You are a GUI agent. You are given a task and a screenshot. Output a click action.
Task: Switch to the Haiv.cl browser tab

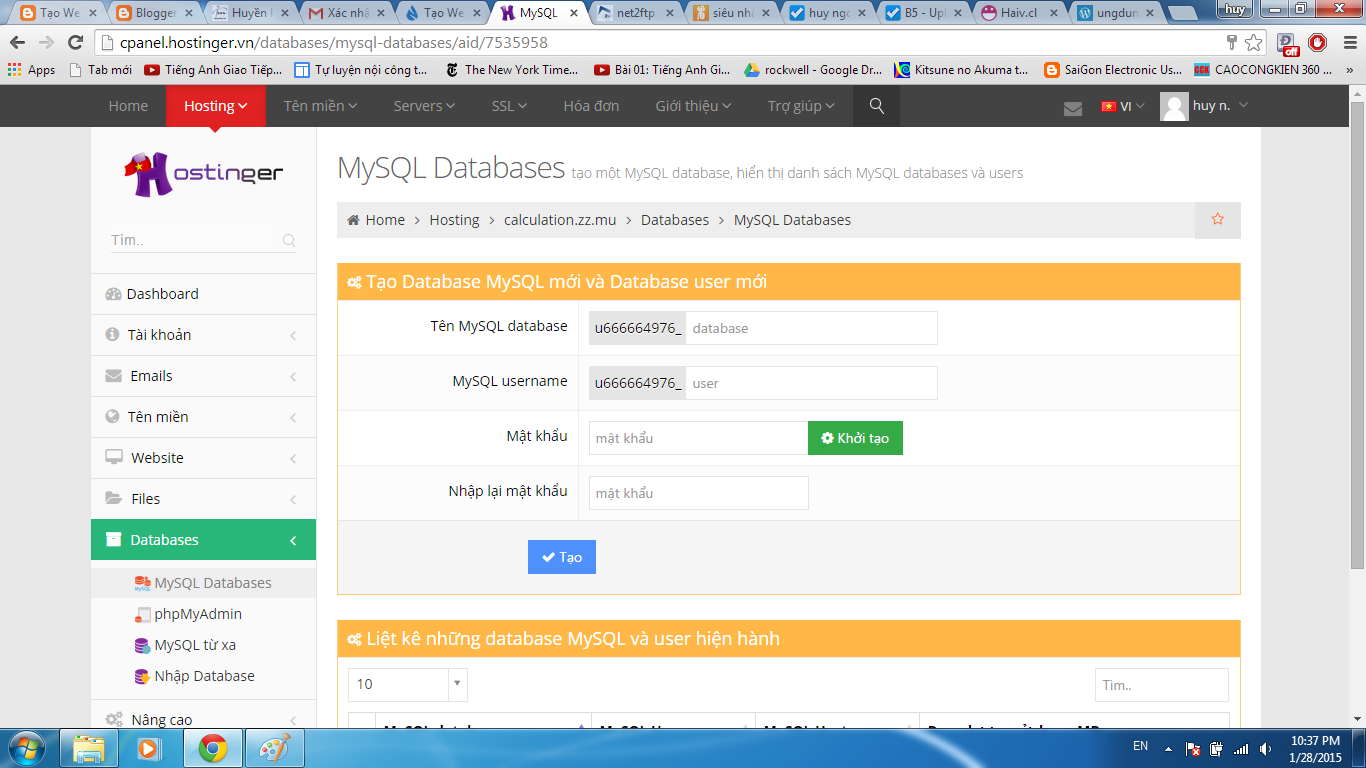tap(1018, 13)
